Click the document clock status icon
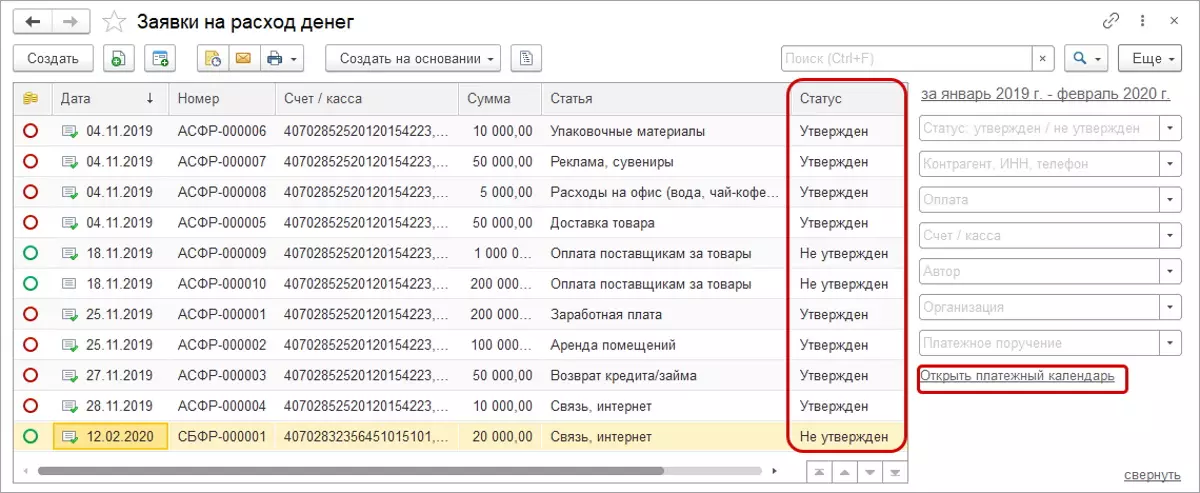 [x=213, y=59]
